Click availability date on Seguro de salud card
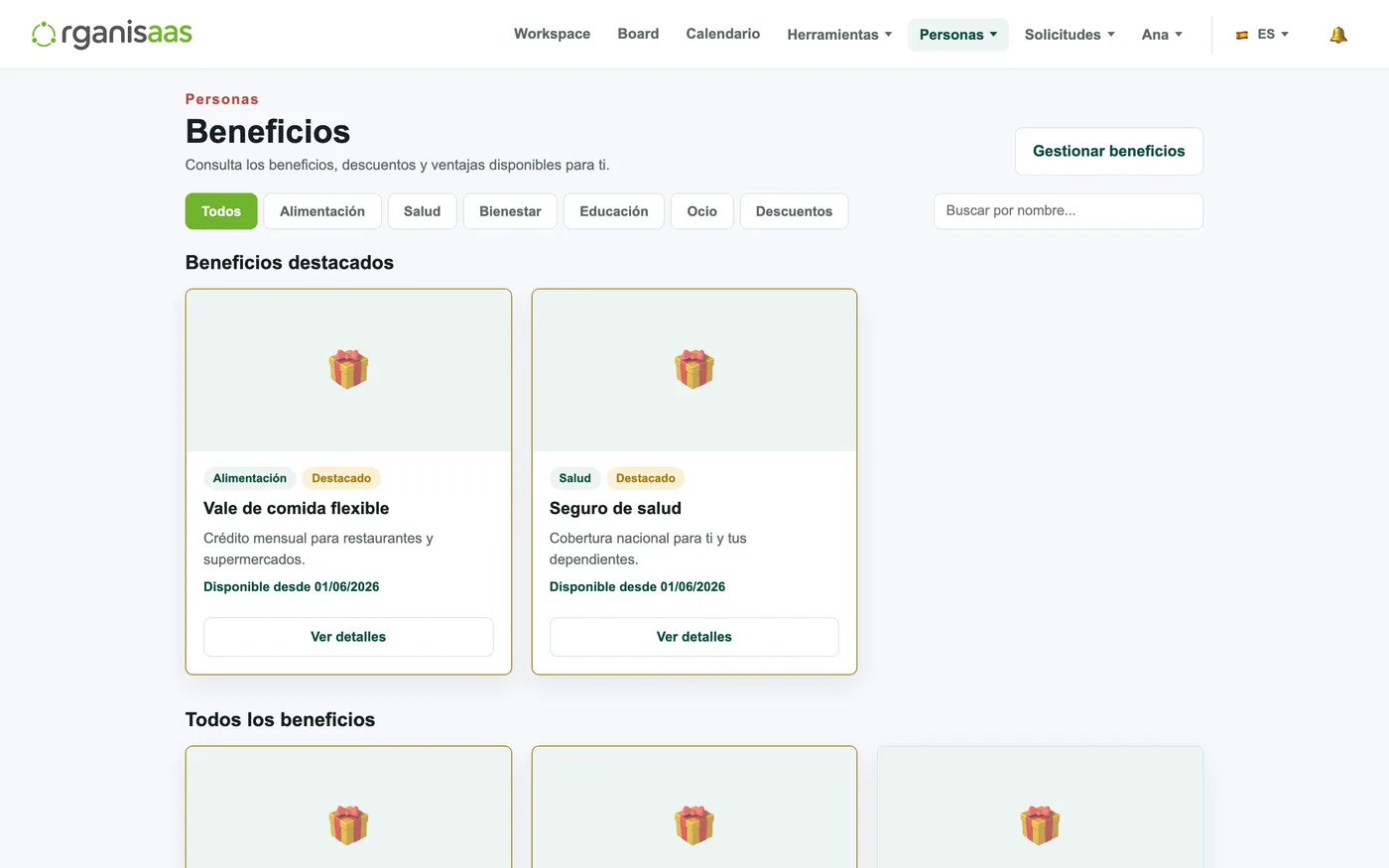This screenshot has height=868, width=1389. coord(637,587)
